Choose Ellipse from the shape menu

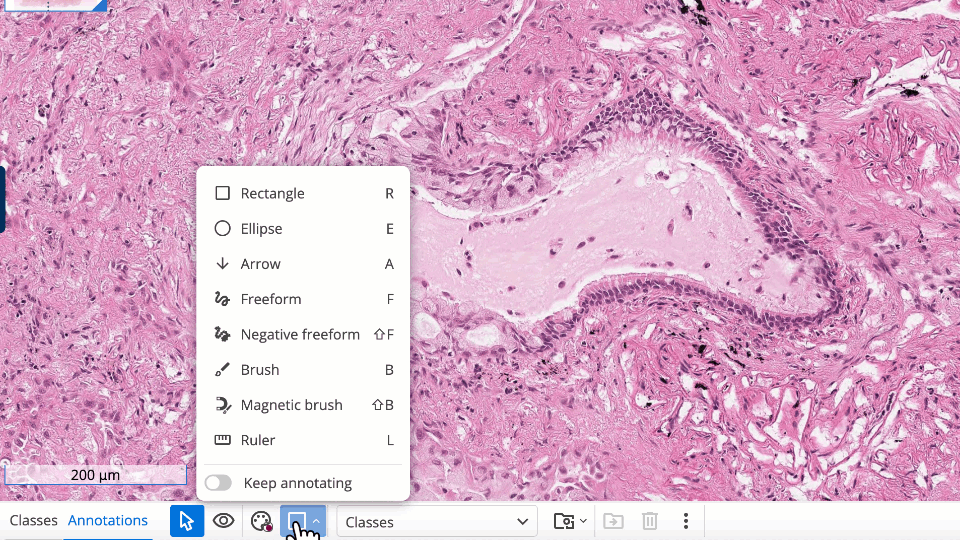click(x=261, y=229)
